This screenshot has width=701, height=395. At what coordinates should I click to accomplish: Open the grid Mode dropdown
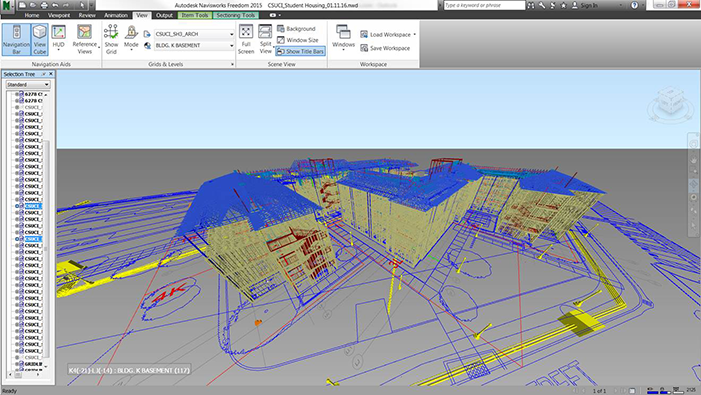click(x=131, y=38)
